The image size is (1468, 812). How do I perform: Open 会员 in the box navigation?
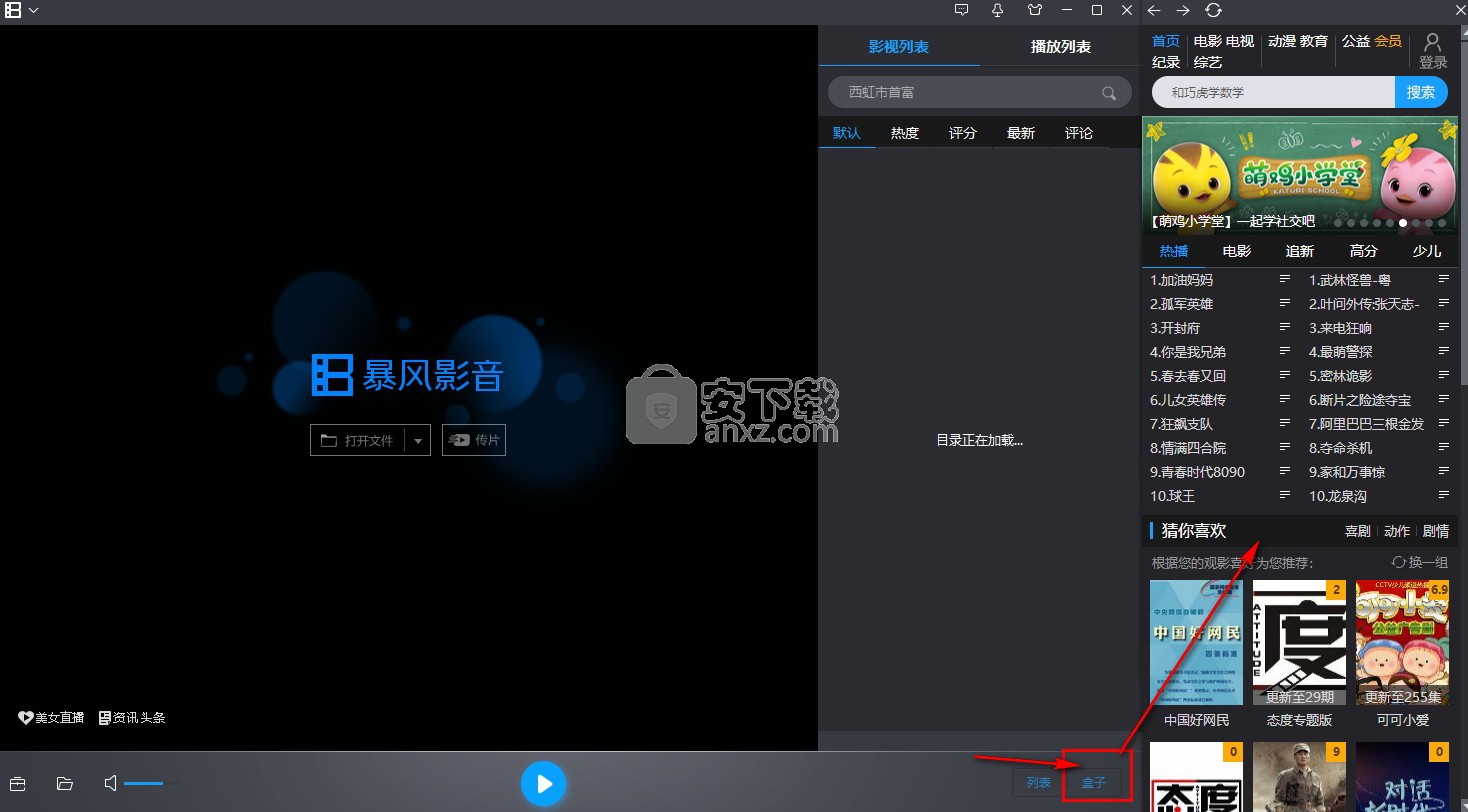(1388, 41)
